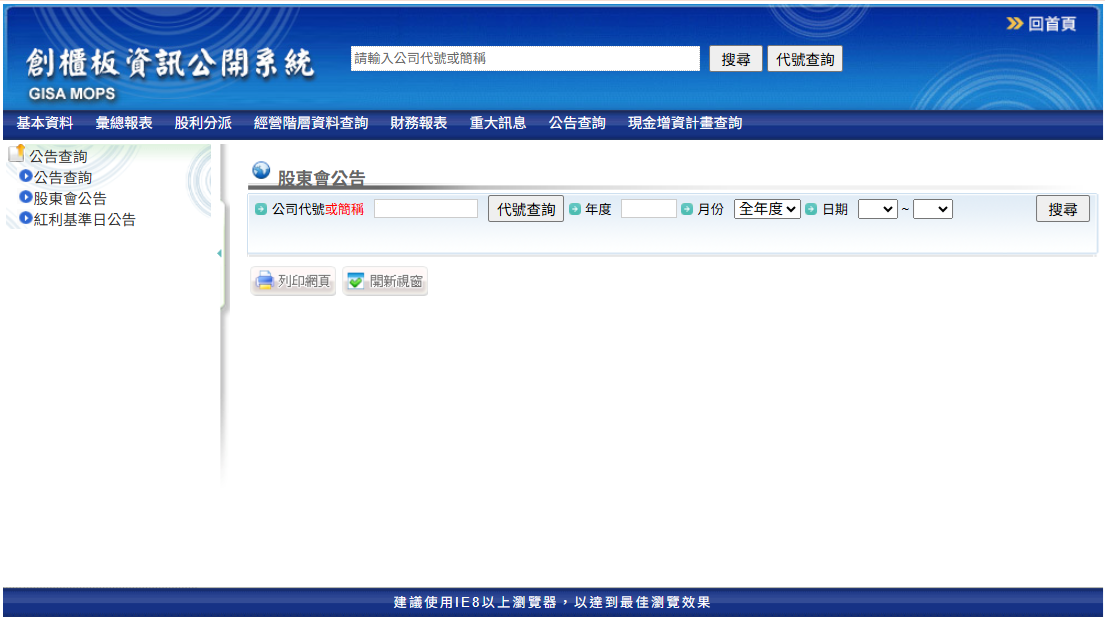Click the sidebar folder icon beside 公告查詢 heading
Screen dimensions: 1105x621
point(17,153)
